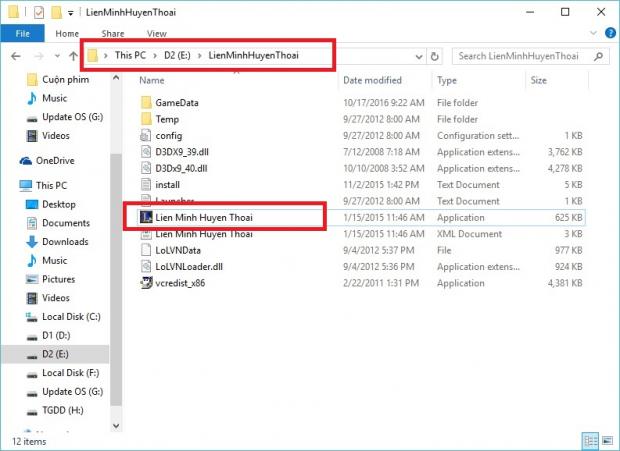Open the GameData folder
This screenshot has height=451, width=620.
click(176, 103)
